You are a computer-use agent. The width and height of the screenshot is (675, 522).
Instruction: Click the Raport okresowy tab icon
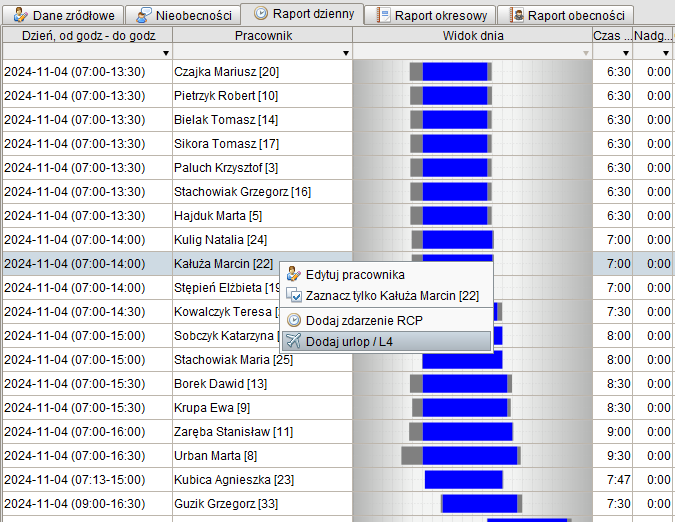click(383, 15)
